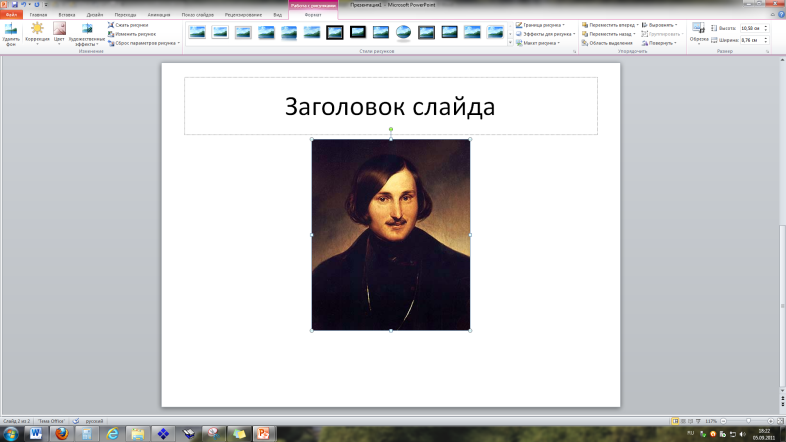Screen dimensions: 786x442
Task: Open the Стили рисунков dialog launcher
Action: (574, 52)
